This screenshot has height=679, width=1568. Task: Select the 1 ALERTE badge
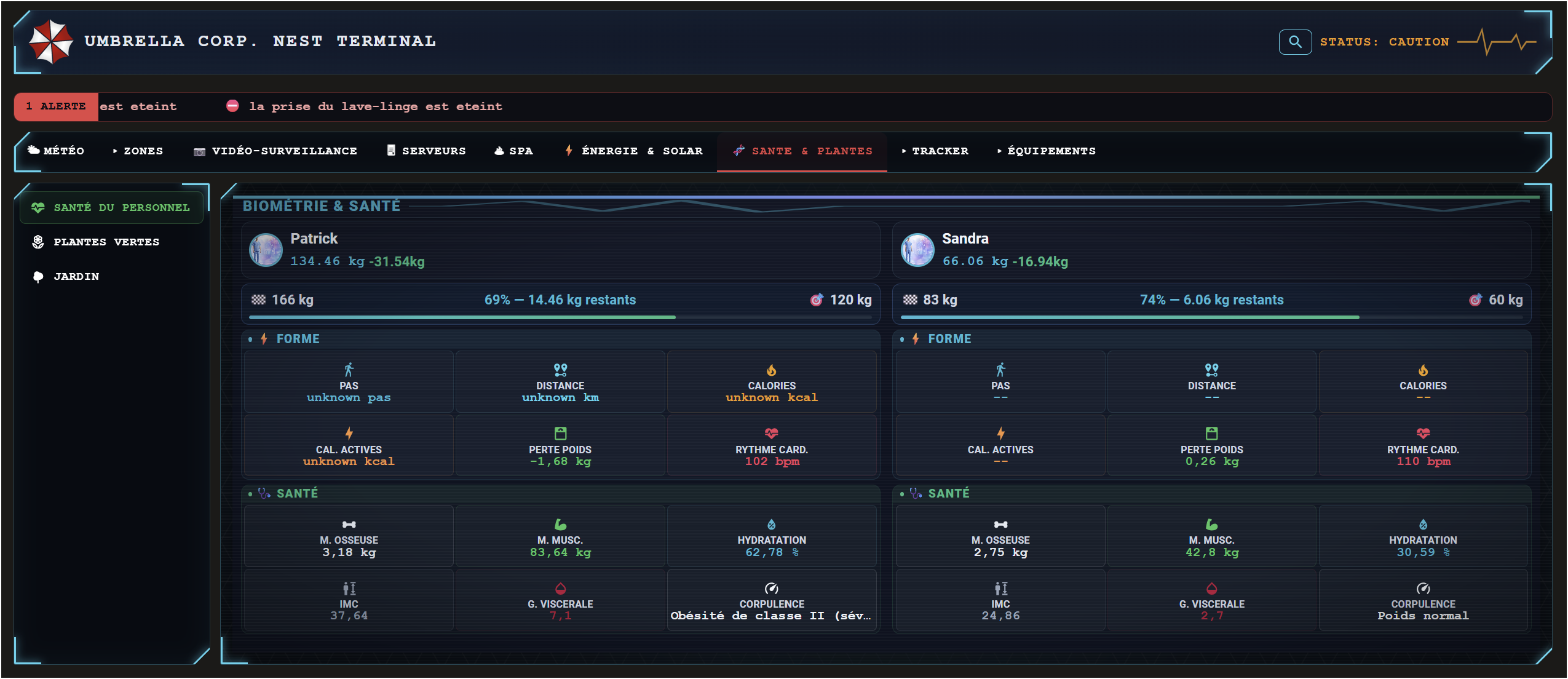(x=56, y=106)
